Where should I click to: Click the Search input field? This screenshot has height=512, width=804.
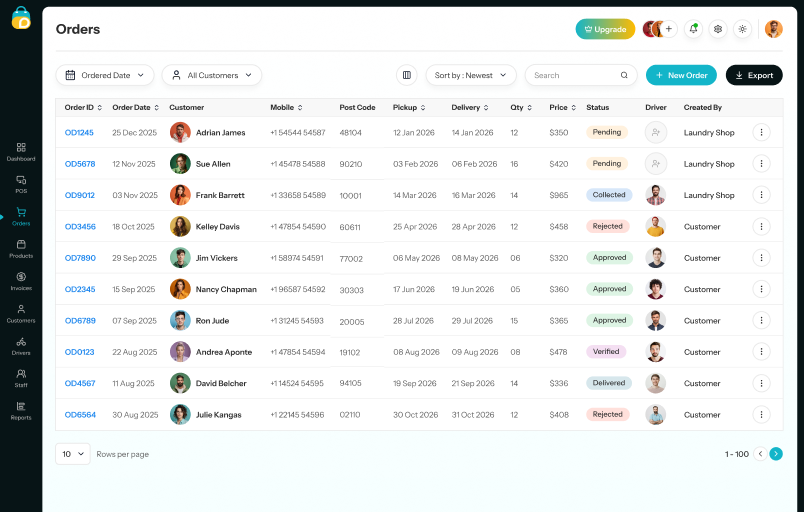[x=581, y=75]
